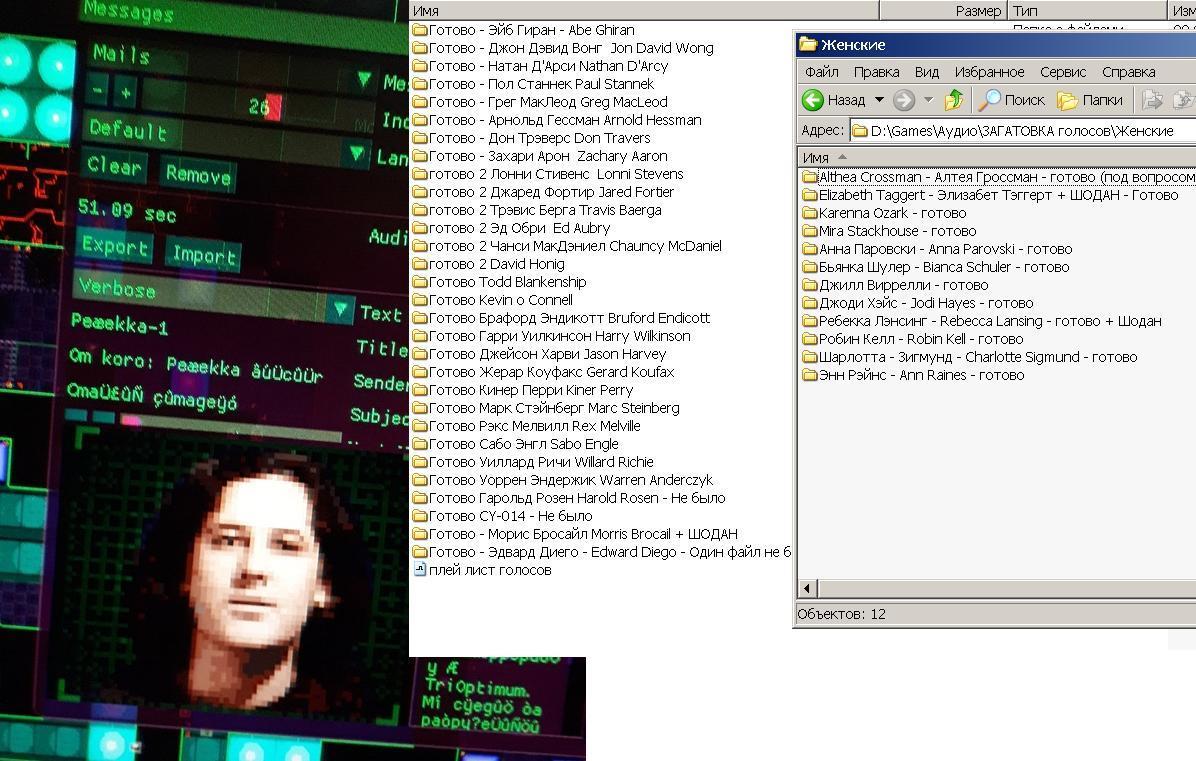The width and height of the screenshot is (1196, 761).
Task: Select Шарлотта - Зигмунд - Charlotte Sigmund folder
Action: pos(978,357)
